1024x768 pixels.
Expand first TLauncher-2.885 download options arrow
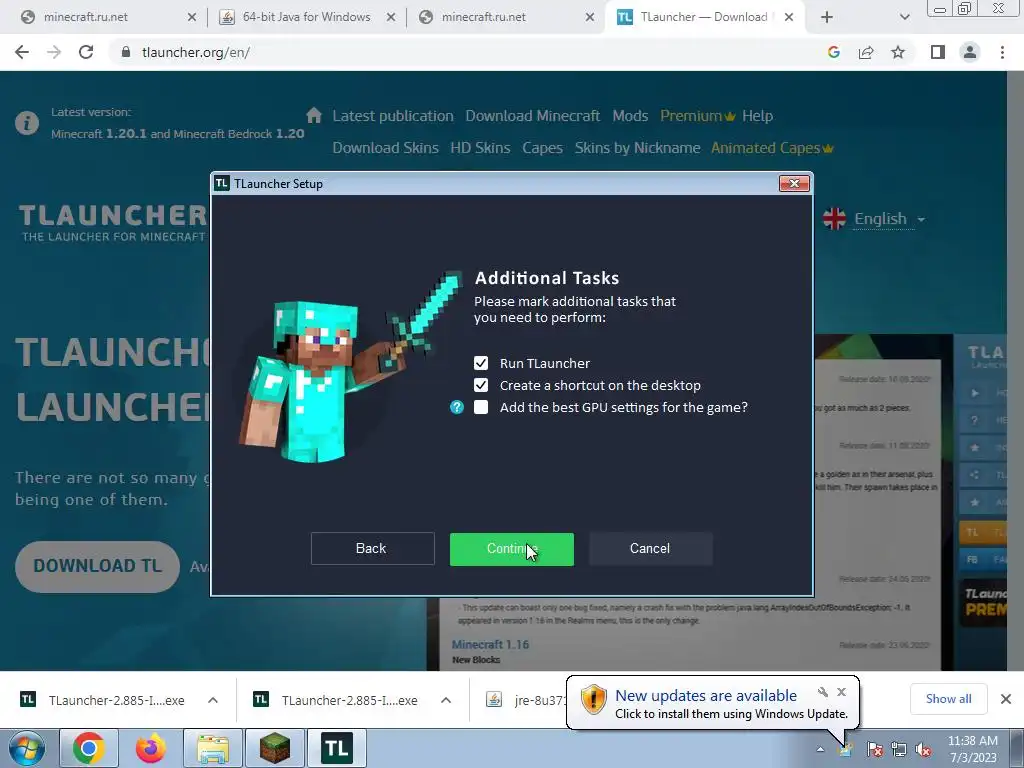coord(213,700)
